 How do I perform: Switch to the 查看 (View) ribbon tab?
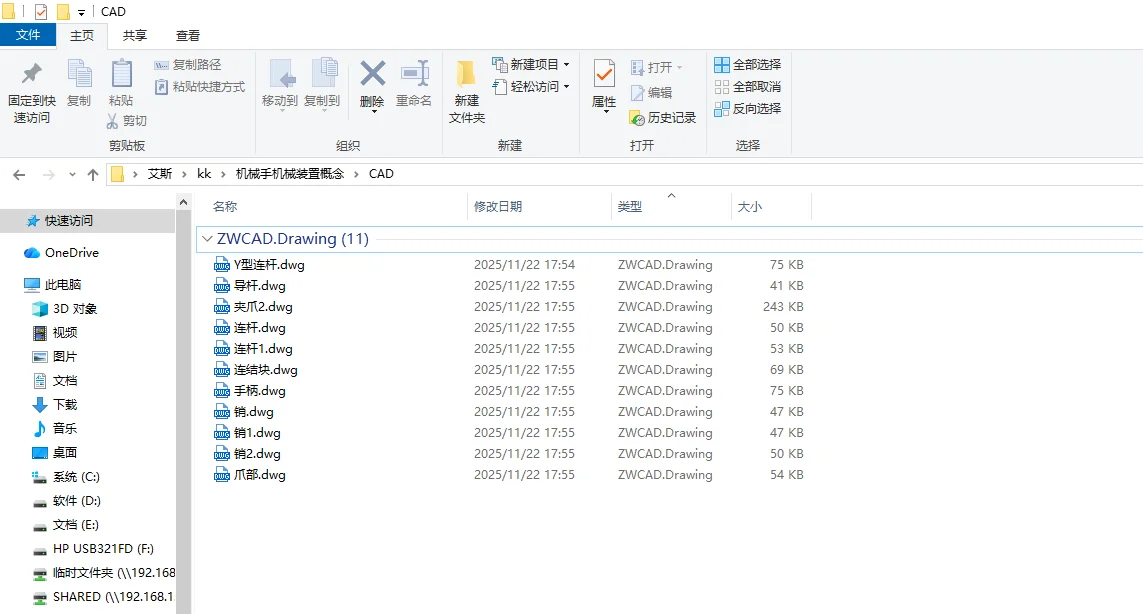point(188,34)
